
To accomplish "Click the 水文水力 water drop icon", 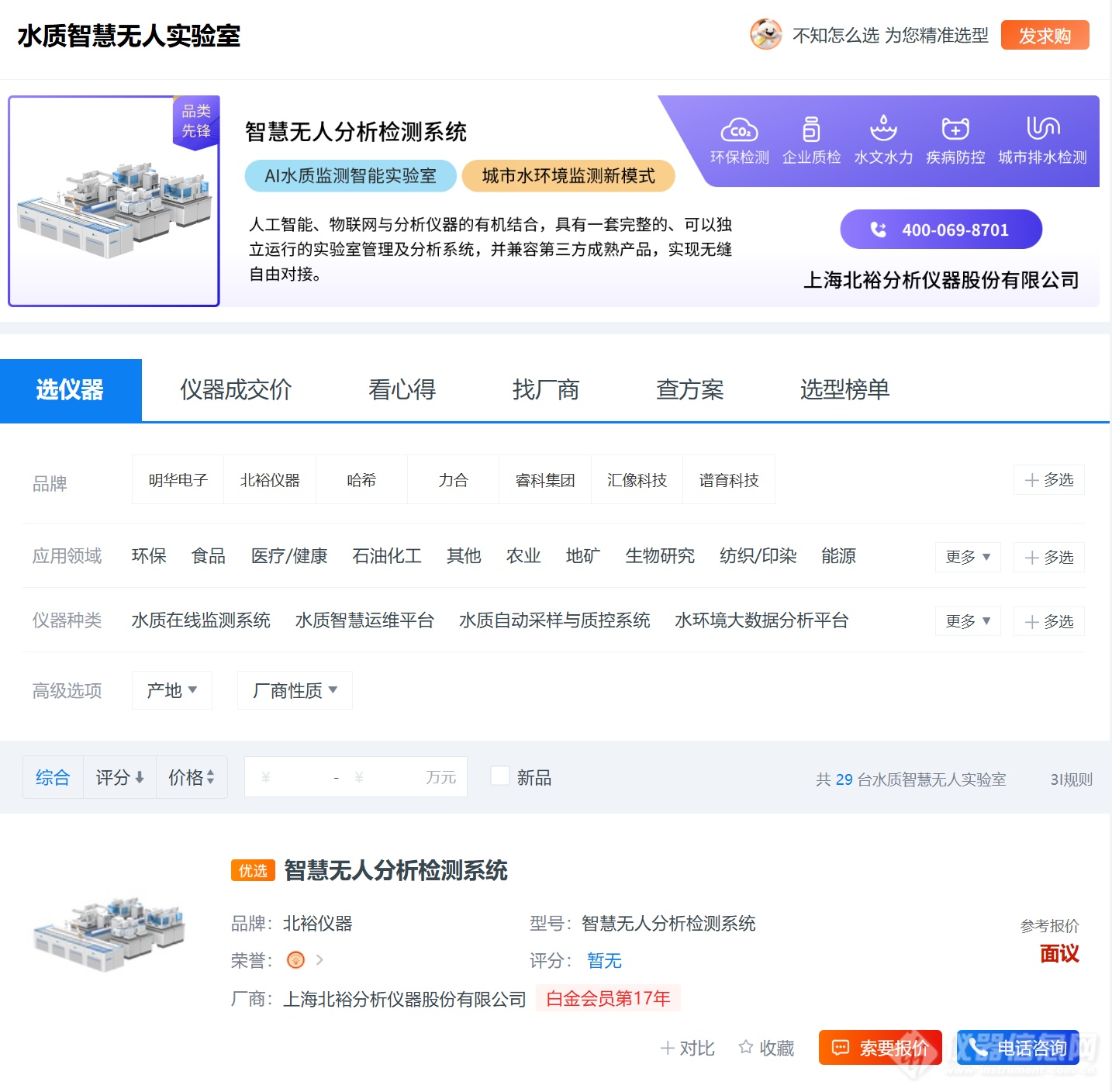I will click(883, 128).
